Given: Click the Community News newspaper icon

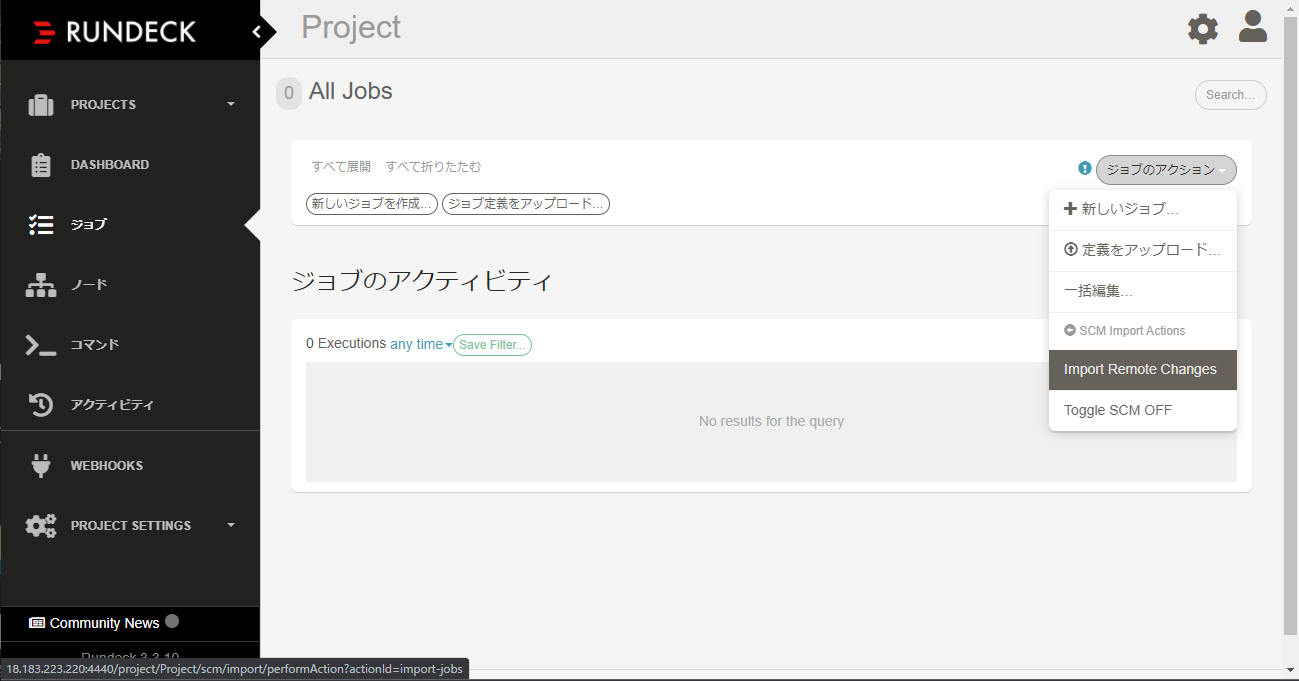Looking at the screenshot, I should pyautogui.click(x=37, y=623).
